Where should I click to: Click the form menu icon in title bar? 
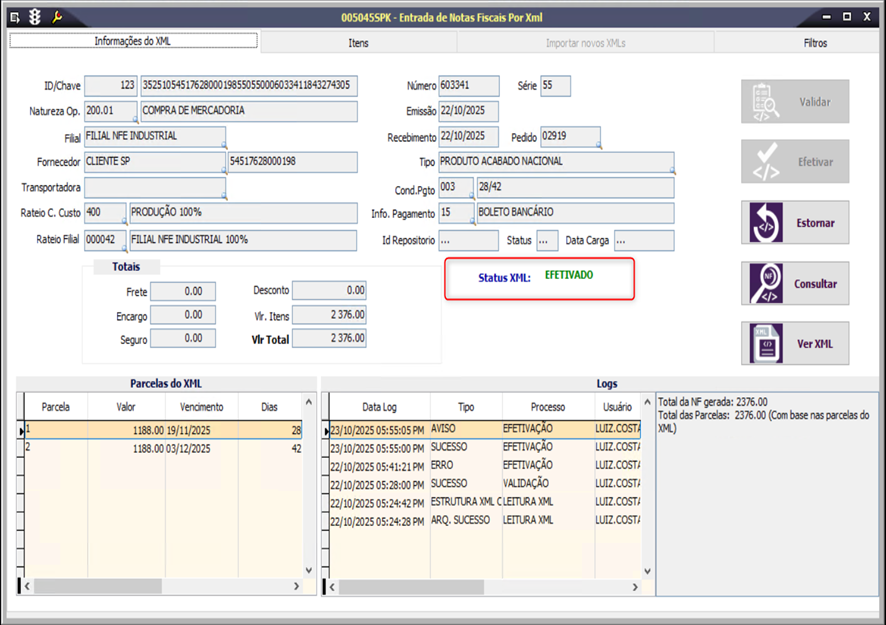[x=15, y=18]
